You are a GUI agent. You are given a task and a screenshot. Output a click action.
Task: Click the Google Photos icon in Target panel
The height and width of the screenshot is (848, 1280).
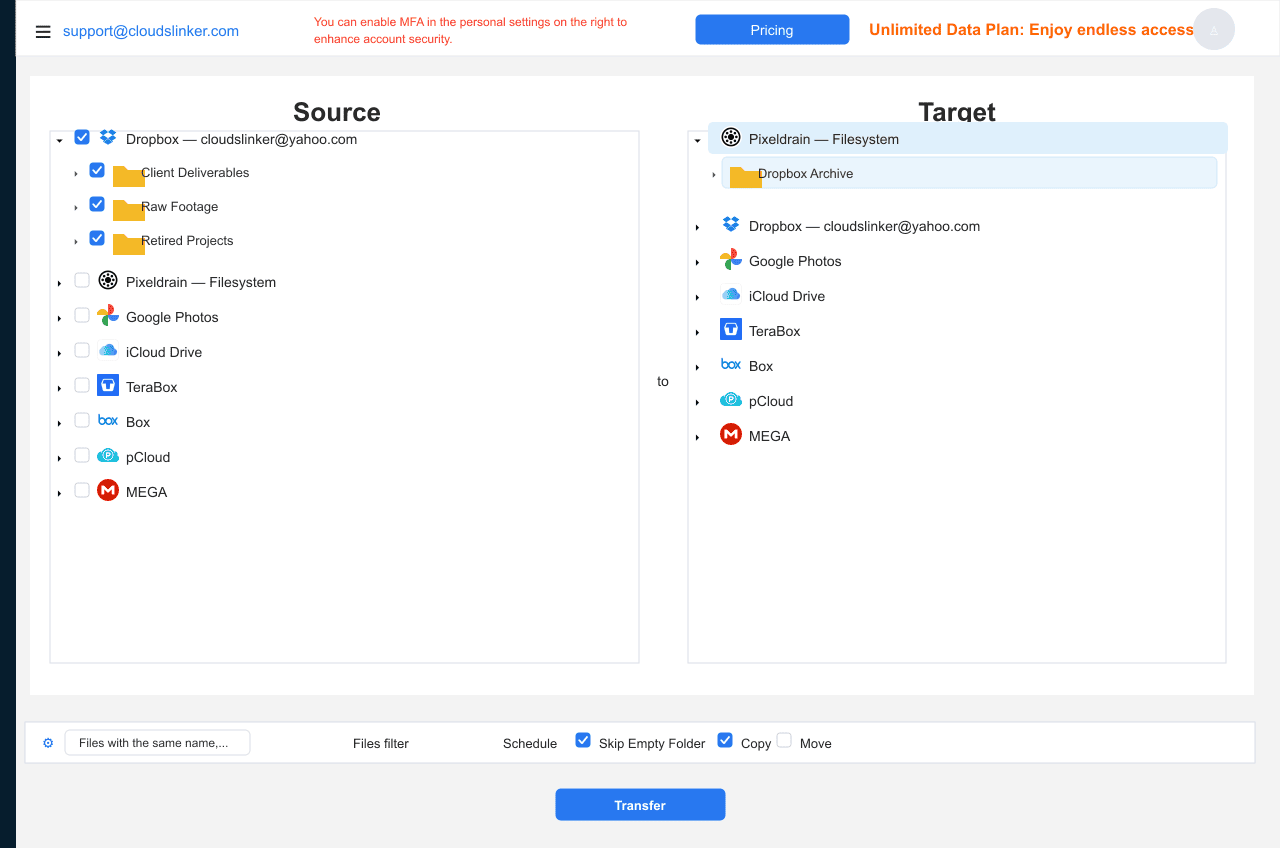(x=731, y=260)
